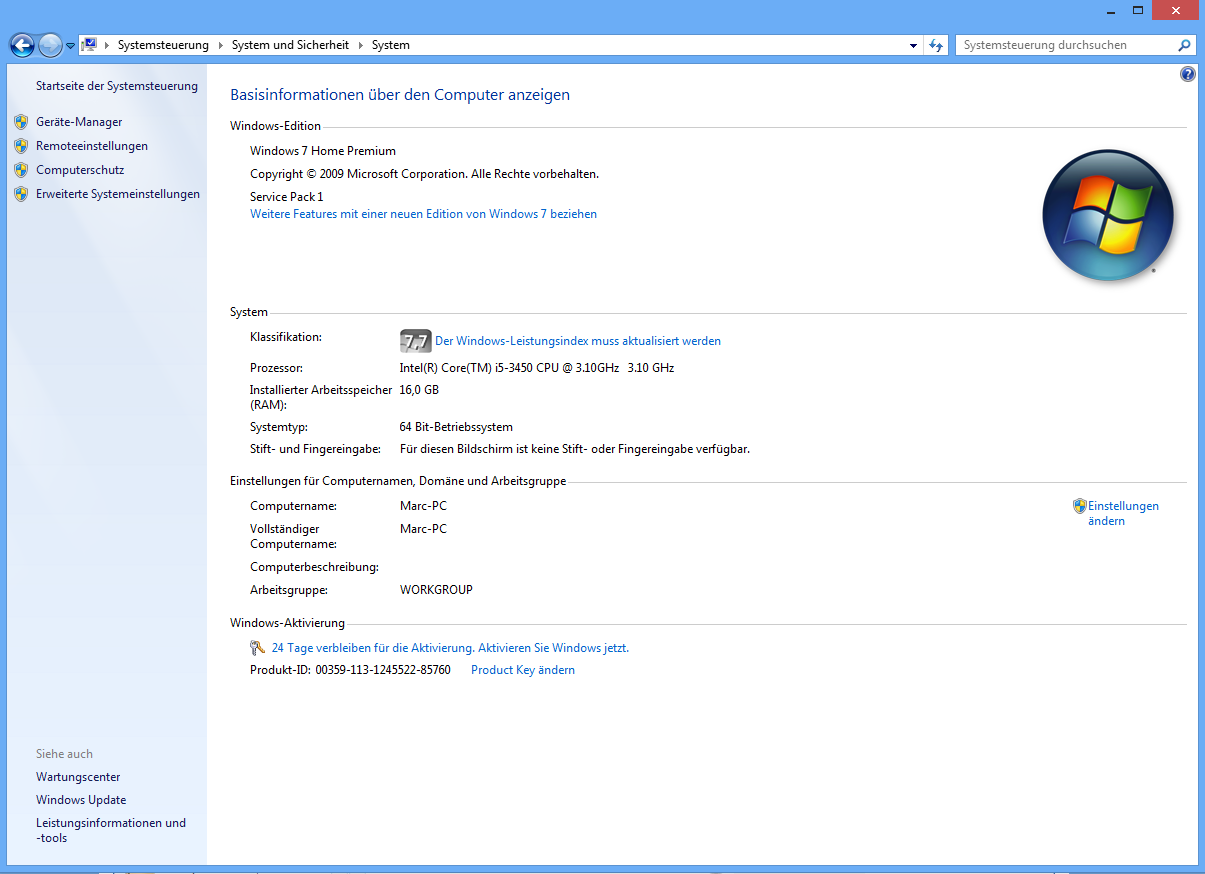Click processor value Intel(R) Core(TM) i5-3450

click(x=537, y=368)
